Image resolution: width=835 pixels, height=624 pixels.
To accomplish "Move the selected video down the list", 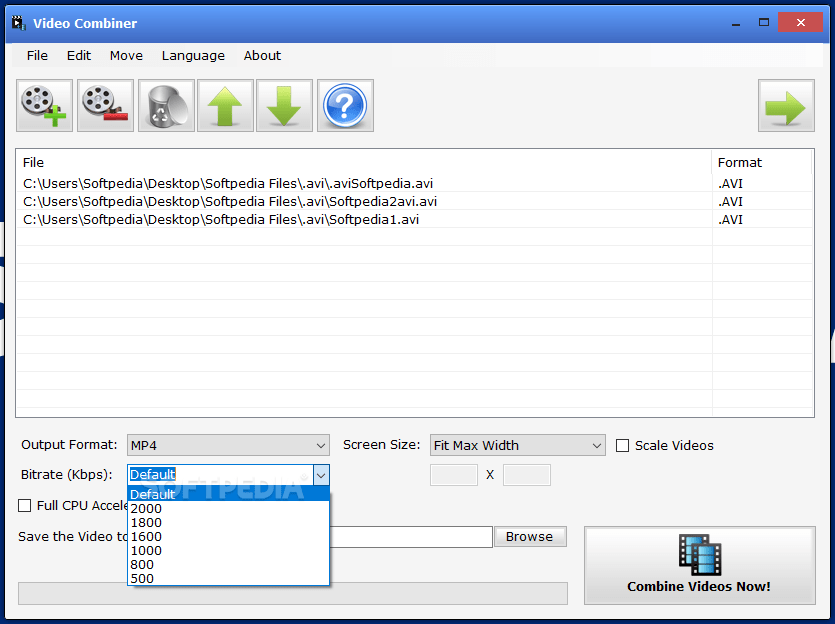I will (285, 104).
